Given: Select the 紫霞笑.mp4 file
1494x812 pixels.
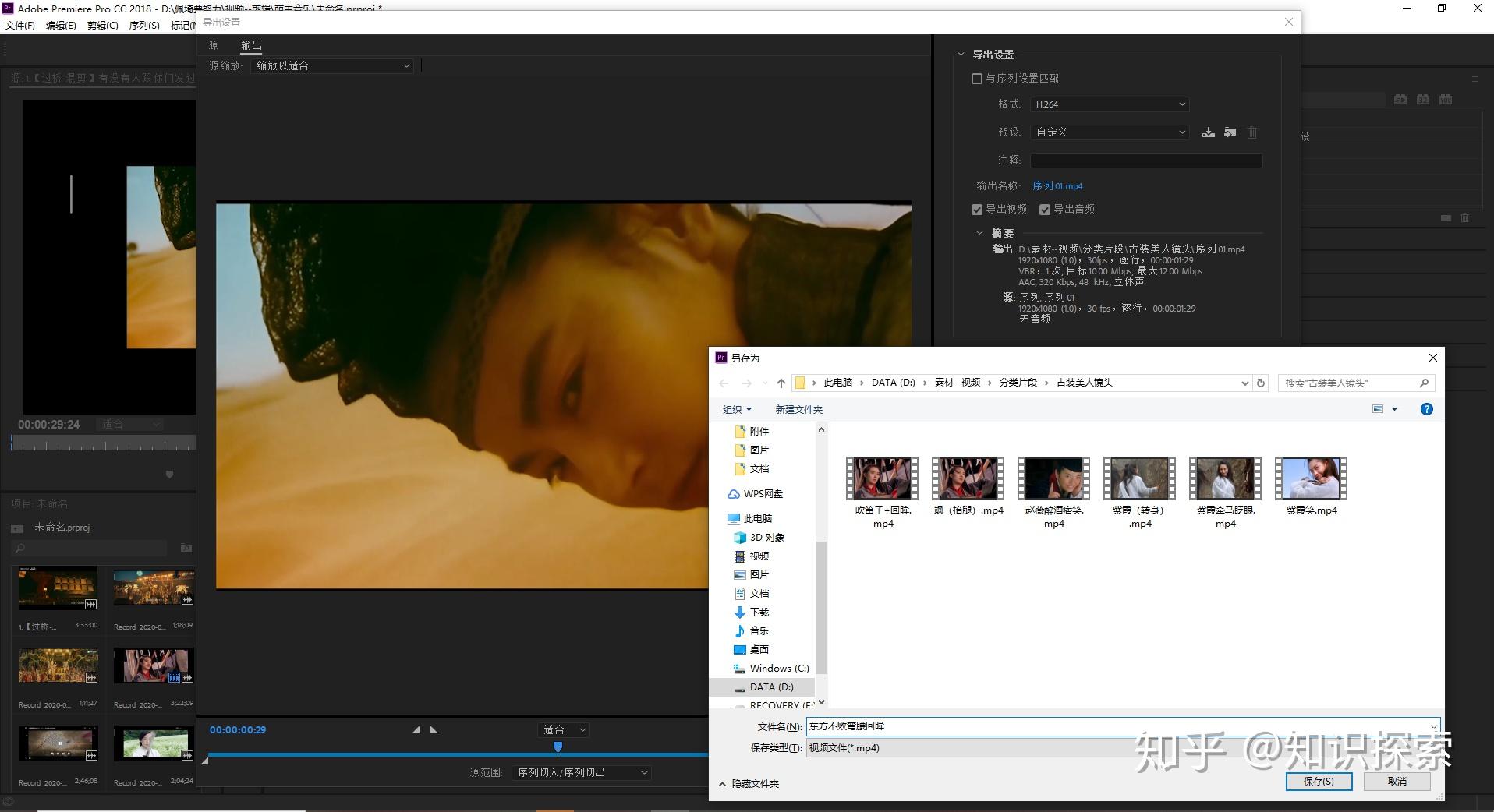Looking at the screenshot, I should [1312, 486].
